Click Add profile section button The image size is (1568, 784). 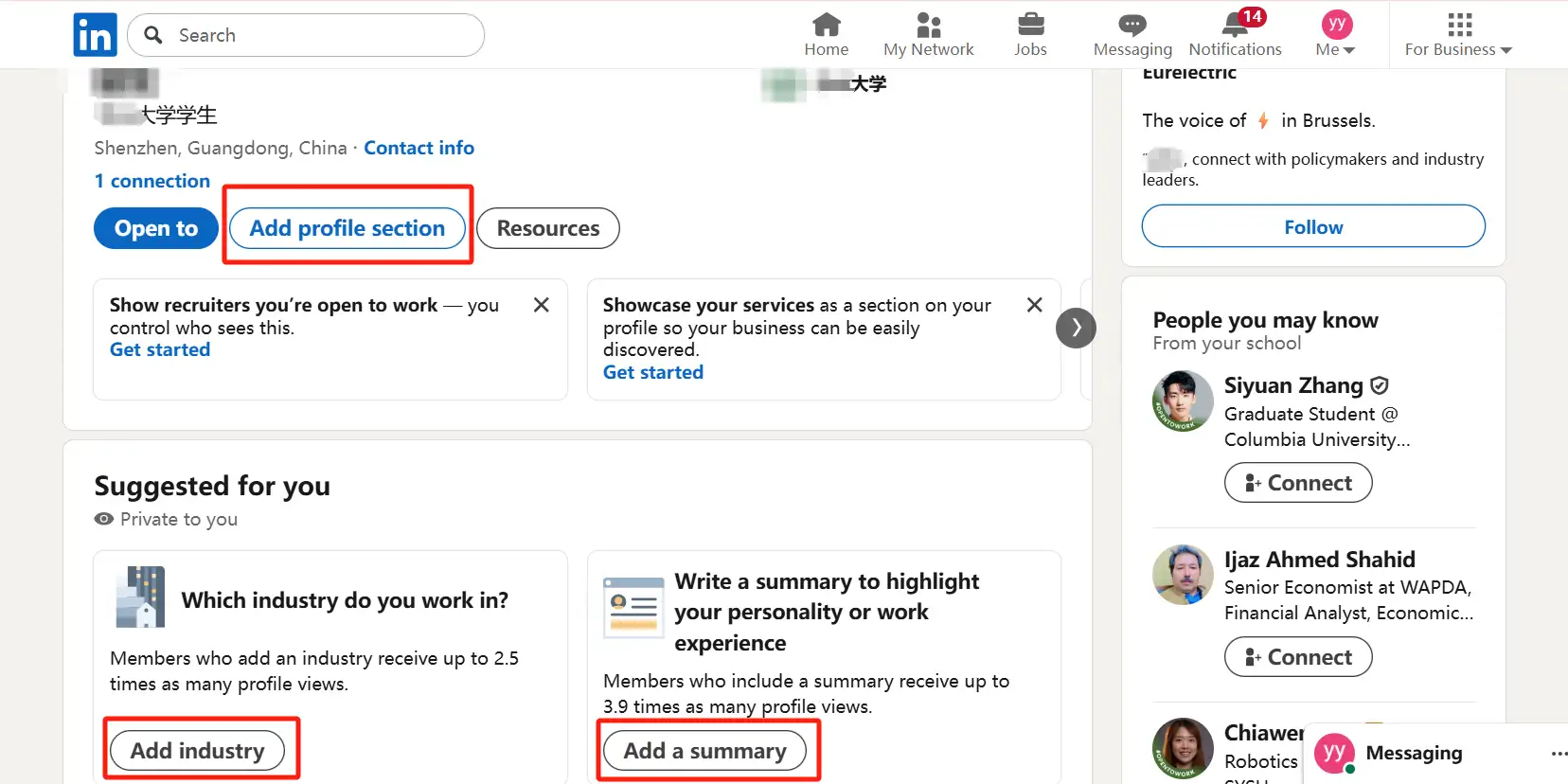[347, 228]
